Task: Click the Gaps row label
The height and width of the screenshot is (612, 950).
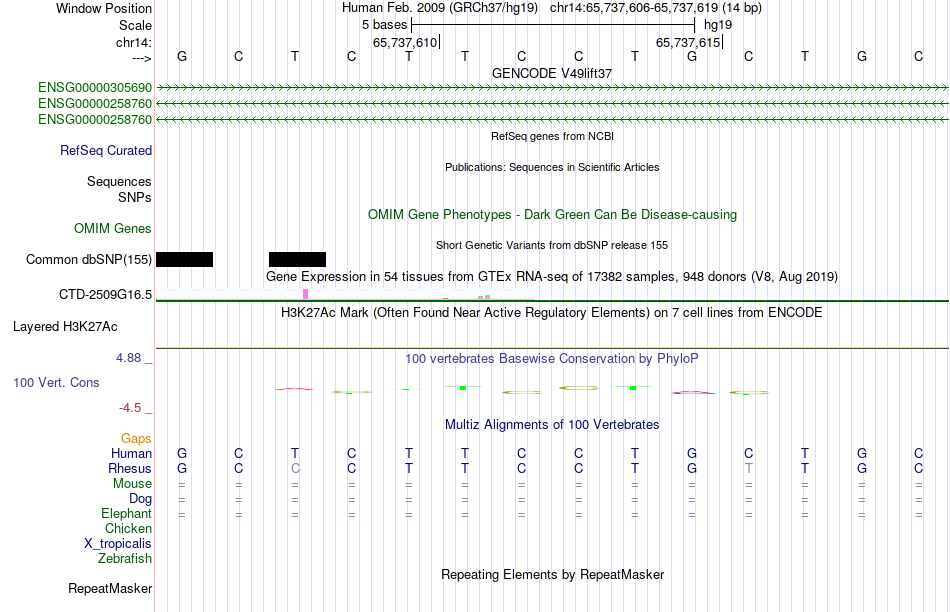Action: tap(136, 438)
